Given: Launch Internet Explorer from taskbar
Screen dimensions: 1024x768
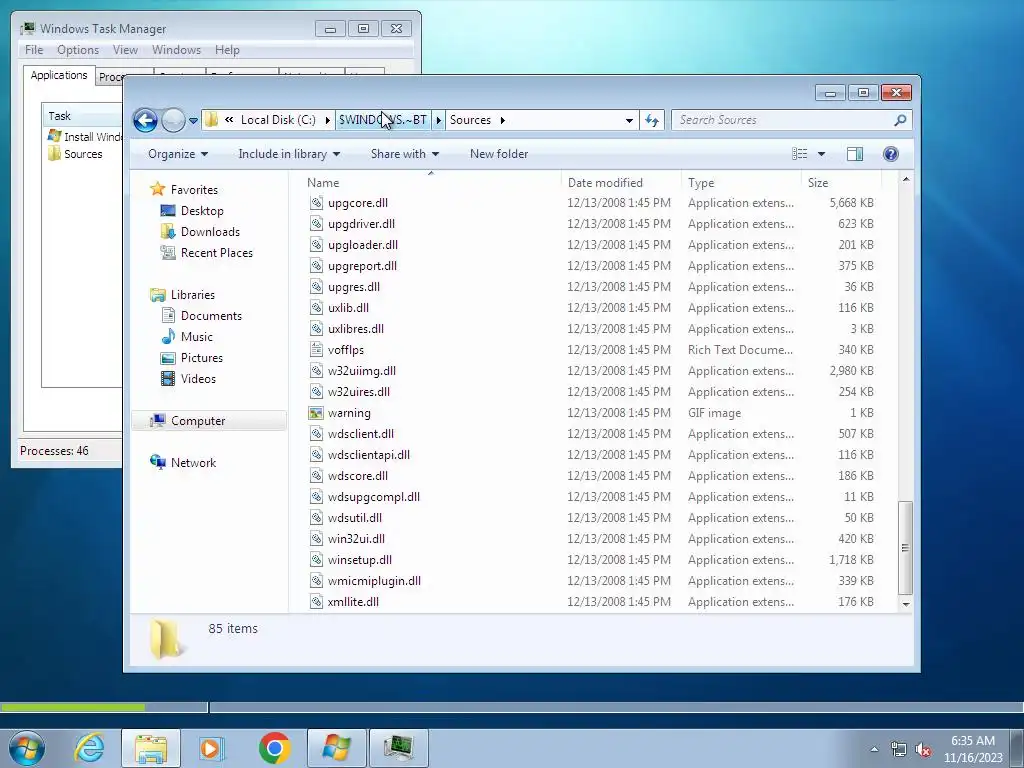Looking at the screenshot, I should 89,748.
